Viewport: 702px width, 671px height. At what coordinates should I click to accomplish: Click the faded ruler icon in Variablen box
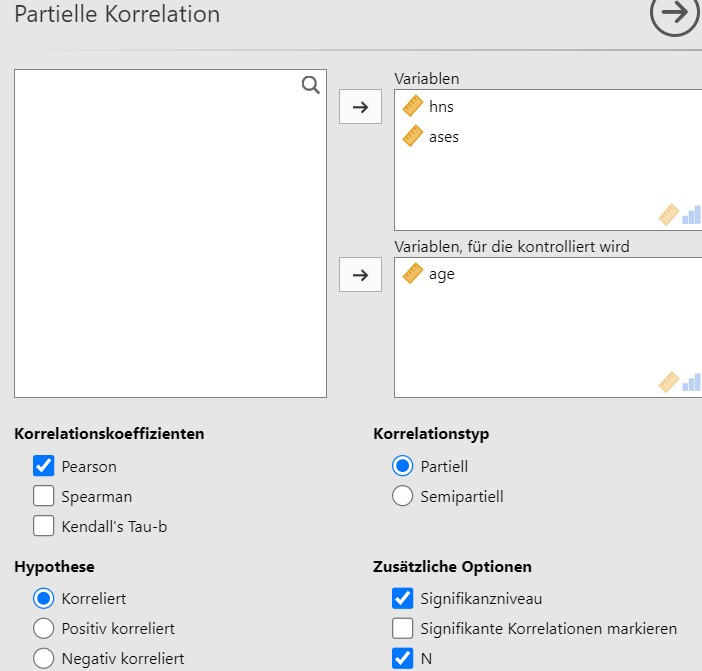[669, 215]
